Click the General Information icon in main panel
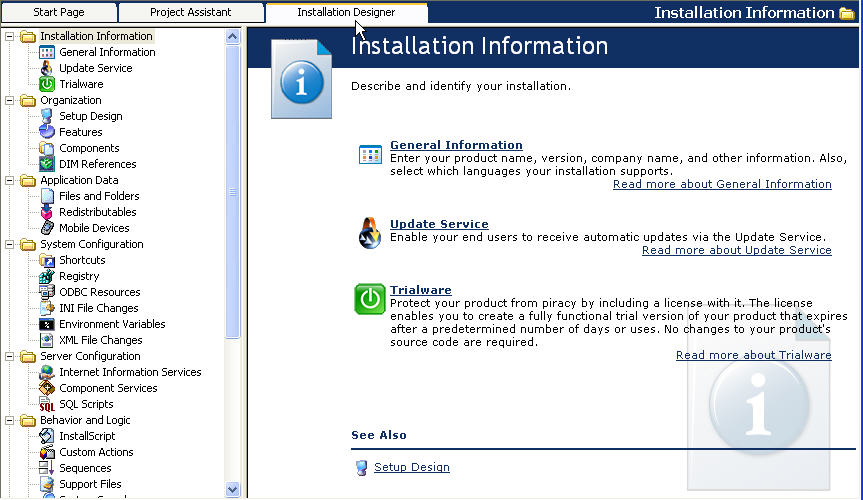 [370, 154]
